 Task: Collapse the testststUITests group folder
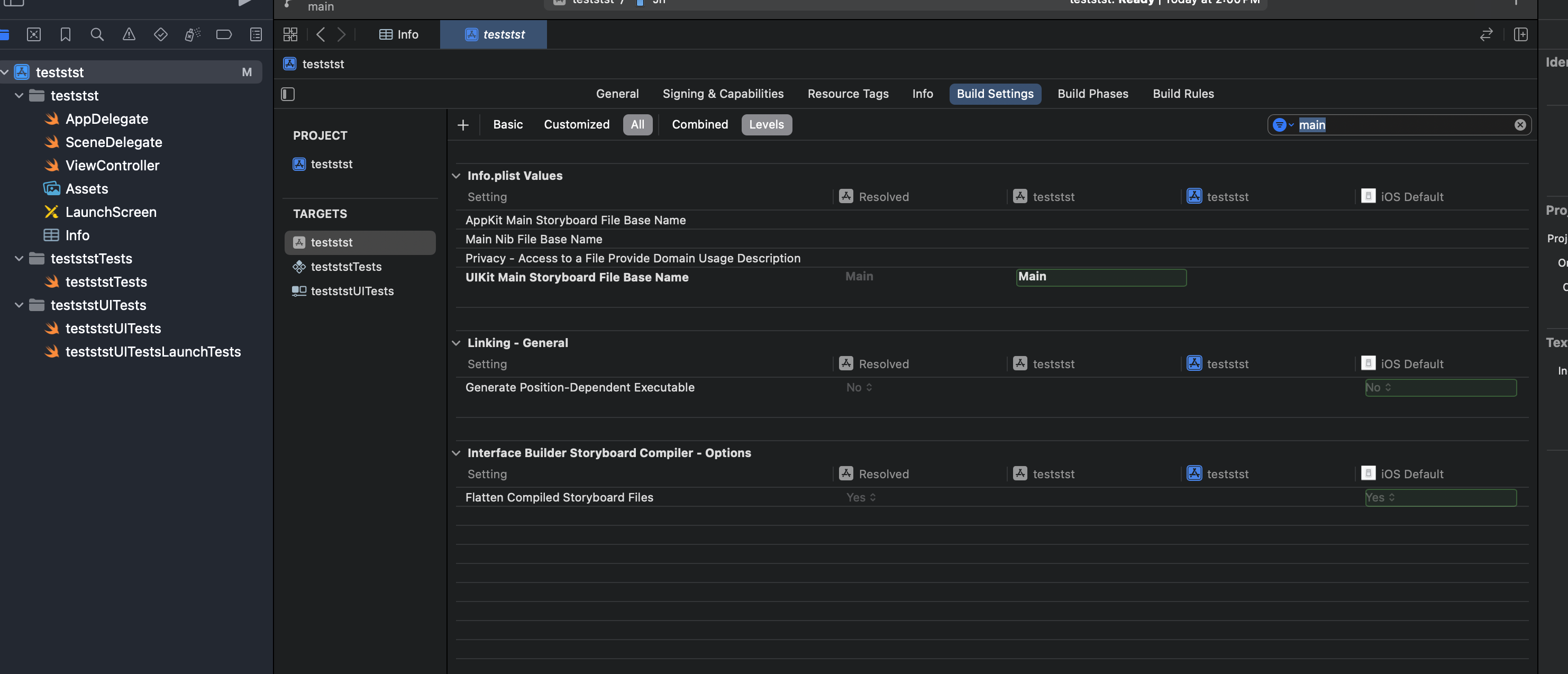click(x=19, y=305)
